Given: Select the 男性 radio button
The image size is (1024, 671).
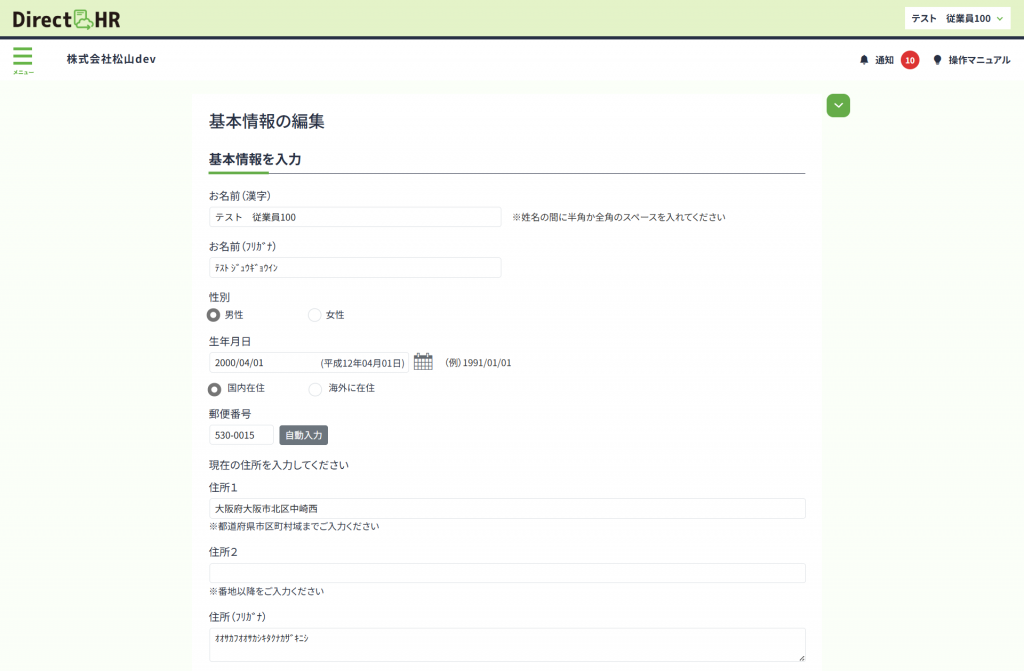Looking at the screenshot, I should tap(214, 315).
